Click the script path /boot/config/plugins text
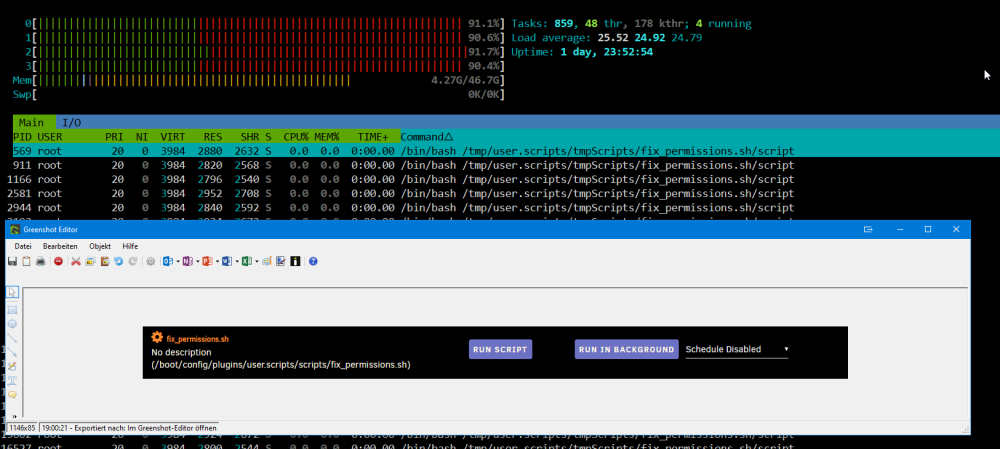Screen dimensions: 1000x449 (x=281, y=365)
